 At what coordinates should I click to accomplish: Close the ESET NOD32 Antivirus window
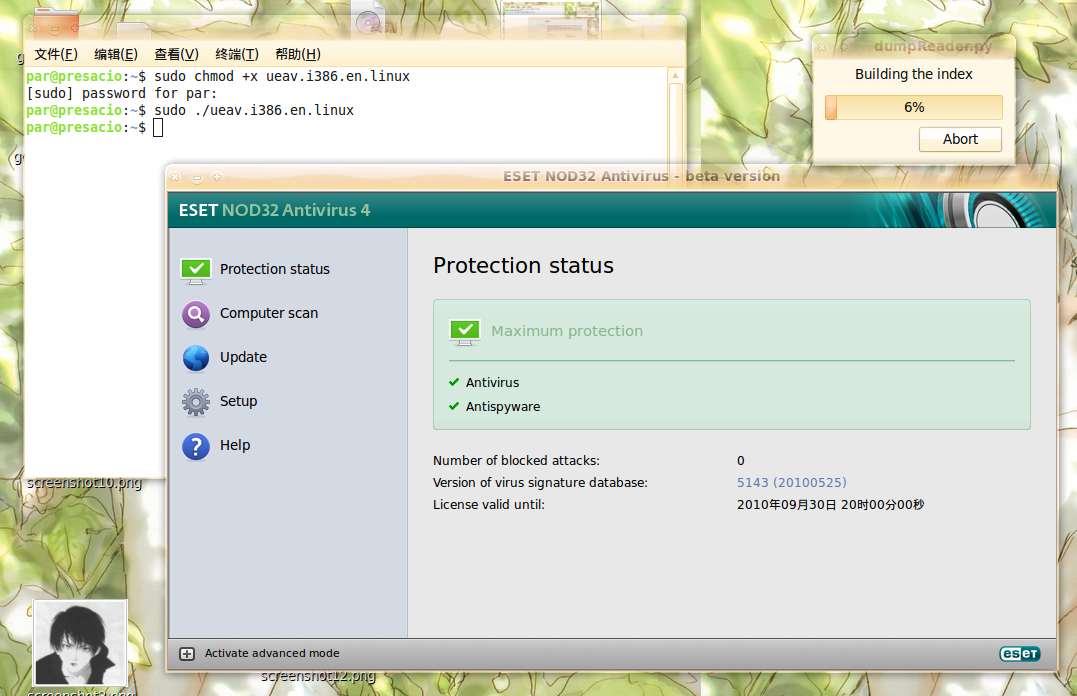(176, 177)
